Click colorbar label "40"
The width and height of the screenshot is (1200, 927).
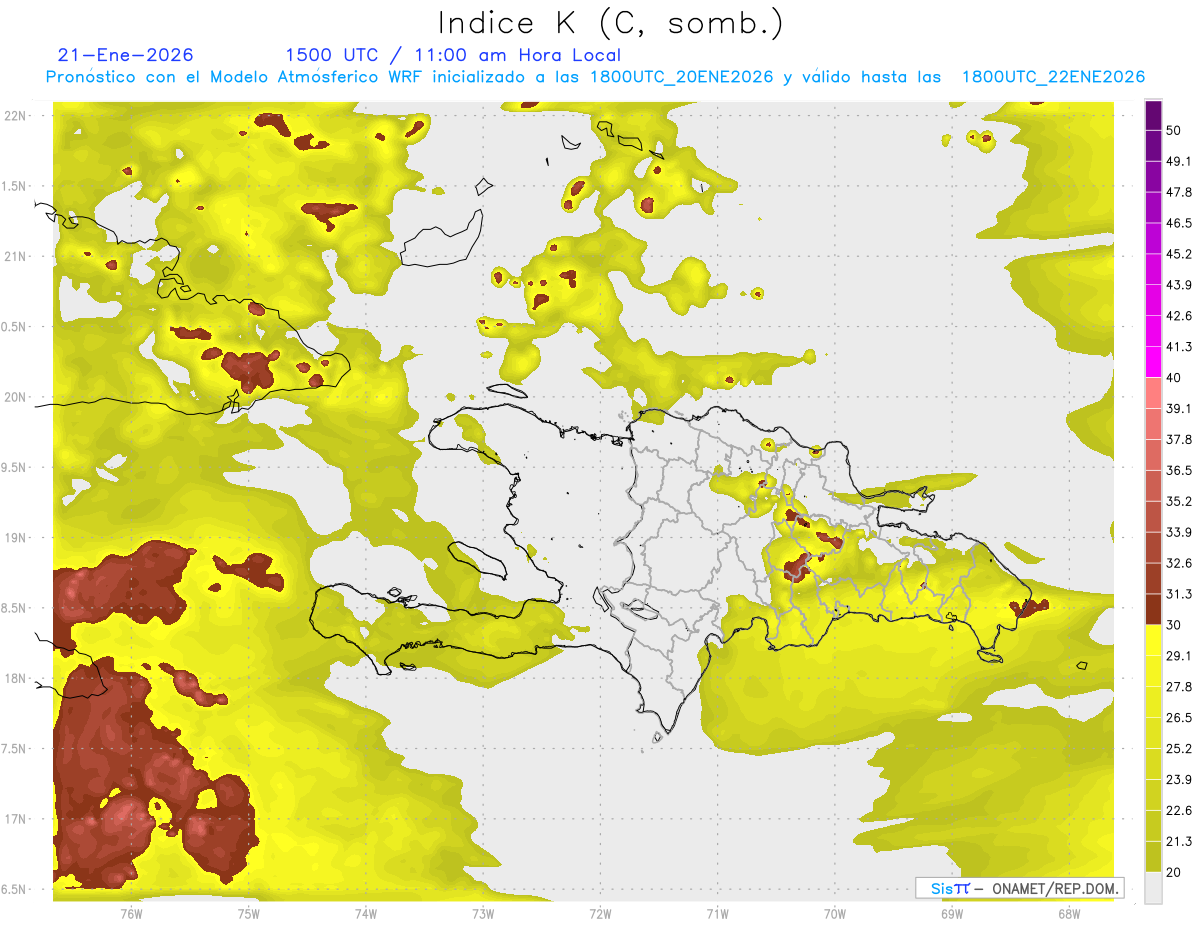1175,378
